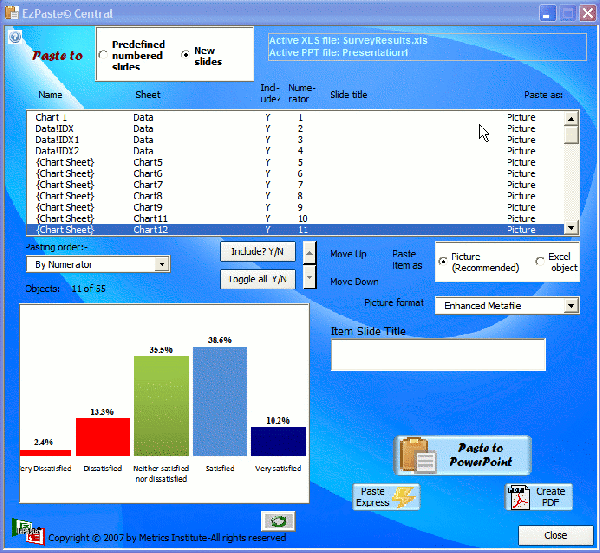Viewport: 600px width, 553px height.
Task: Click the Create PDF icon button
Action: [538, 497]
